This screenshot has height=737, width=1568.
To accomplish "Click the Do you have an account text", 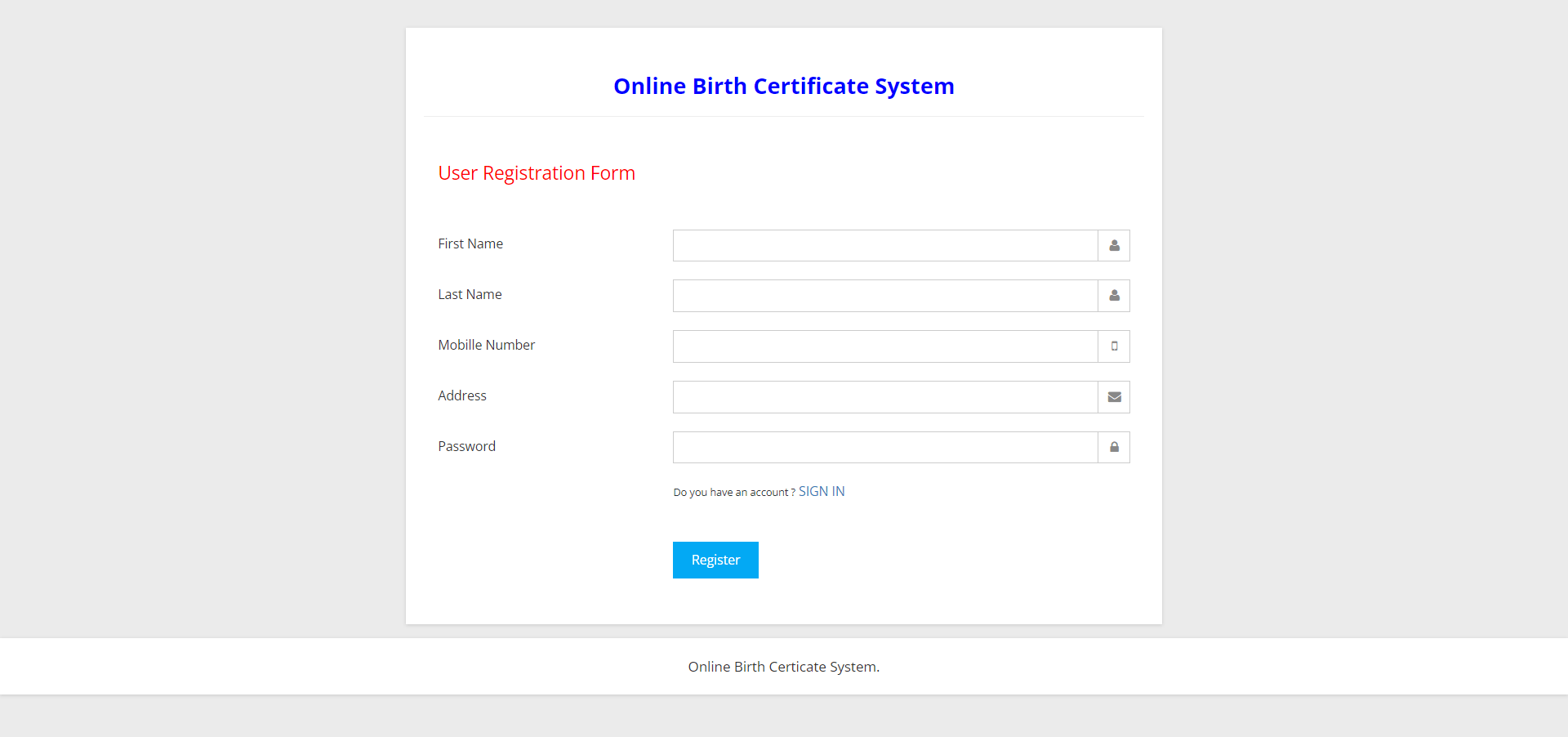I will click(x=733, y=492).
